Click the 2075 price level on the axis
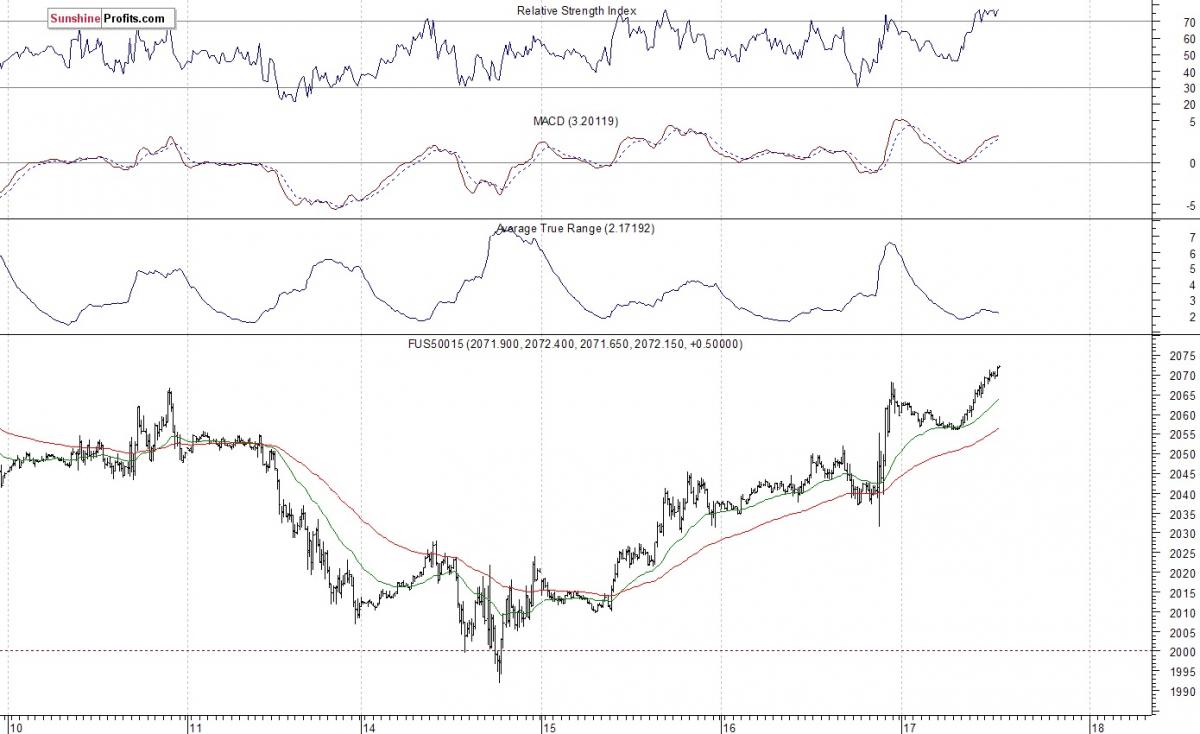This screenshot has width=1200, height=734. click(1181, 356)
